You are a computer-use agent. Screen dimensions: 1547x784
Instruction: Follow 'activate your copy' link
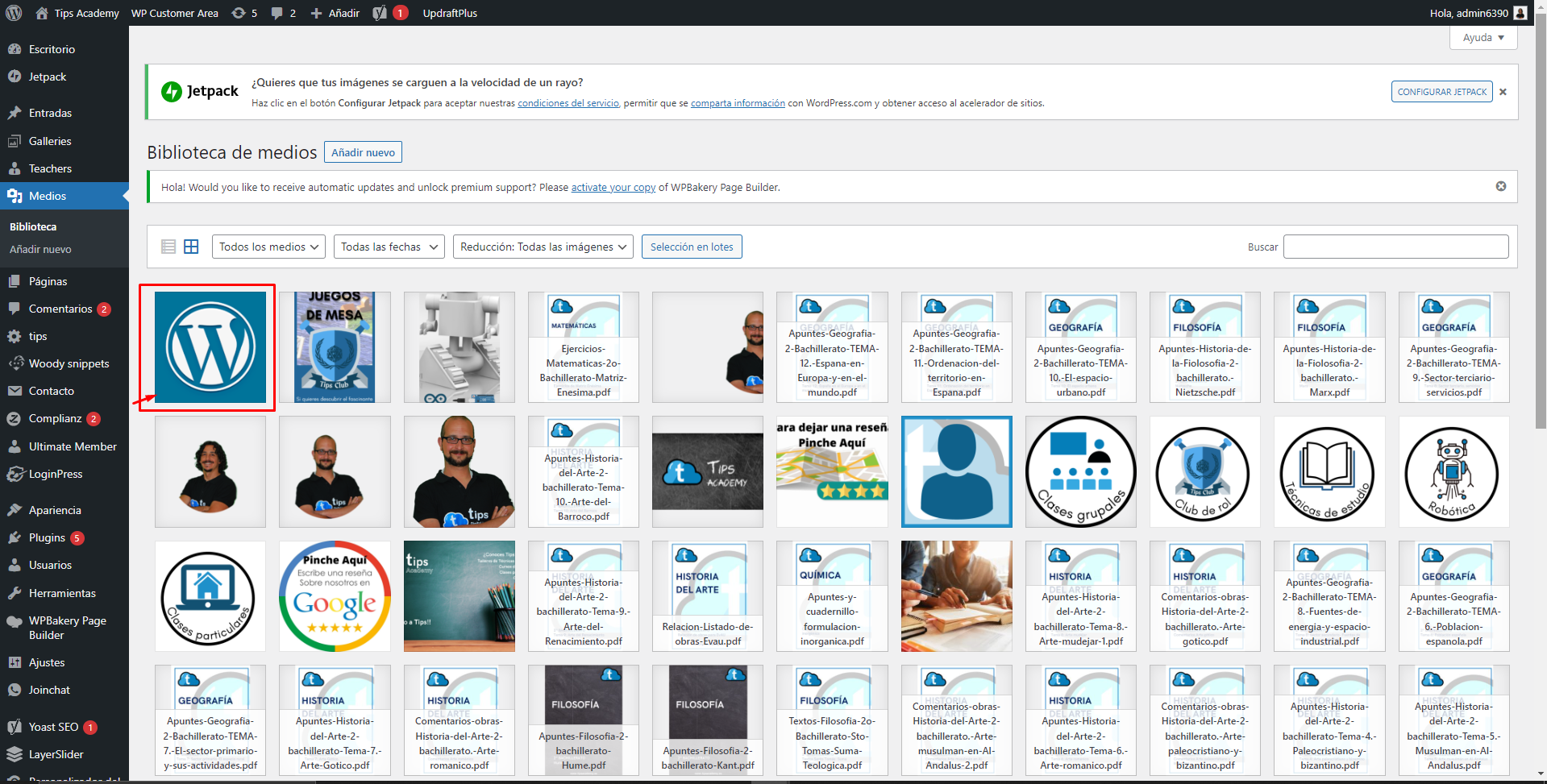[x=613, y=188]
